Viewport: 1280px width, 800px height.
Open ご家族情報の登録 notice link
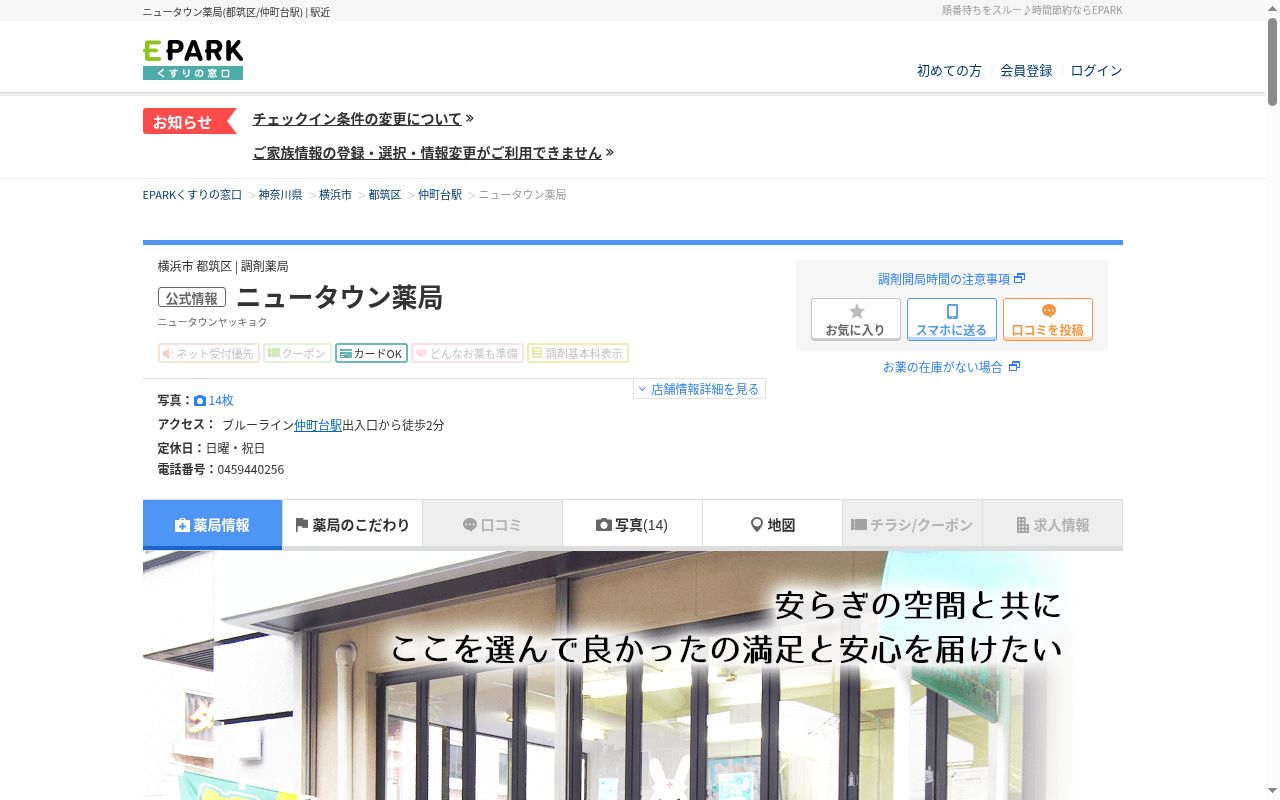click(x=427, y=153)
